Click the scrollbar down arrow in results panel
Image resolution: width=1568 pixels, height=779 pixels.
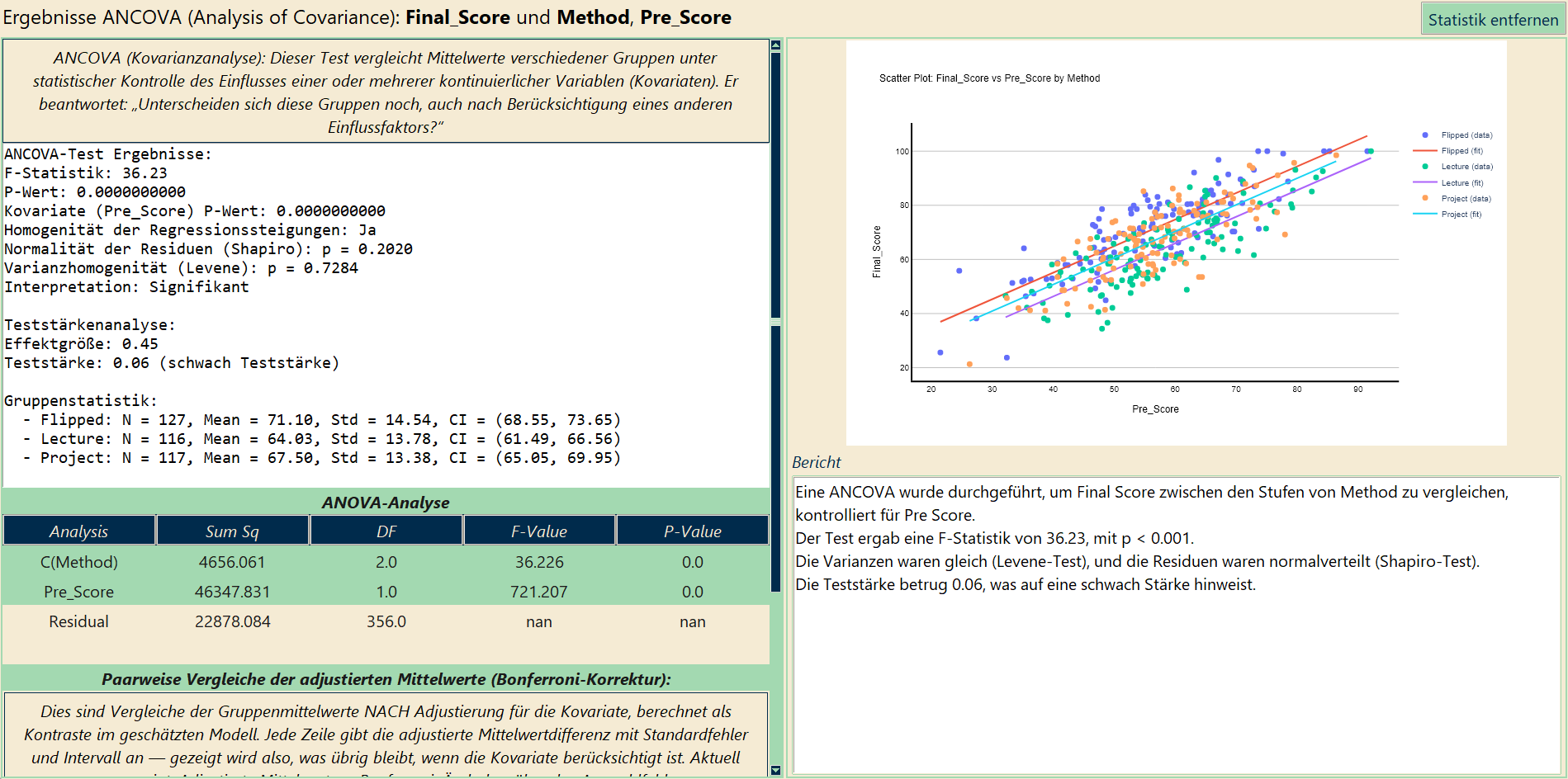775,770
